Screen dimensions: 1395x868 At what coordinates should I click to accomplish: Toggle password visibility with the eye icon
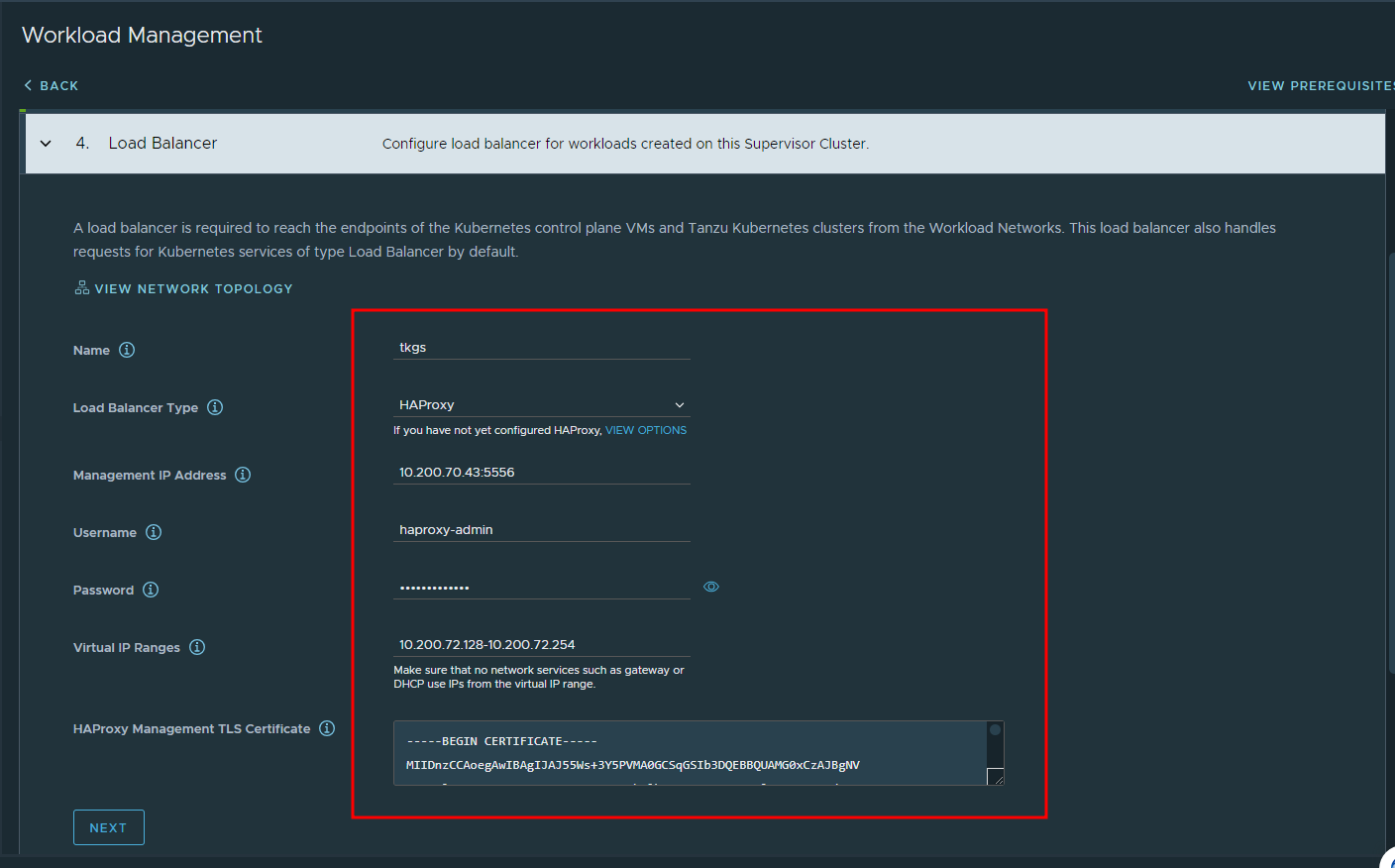click(711, 587)
